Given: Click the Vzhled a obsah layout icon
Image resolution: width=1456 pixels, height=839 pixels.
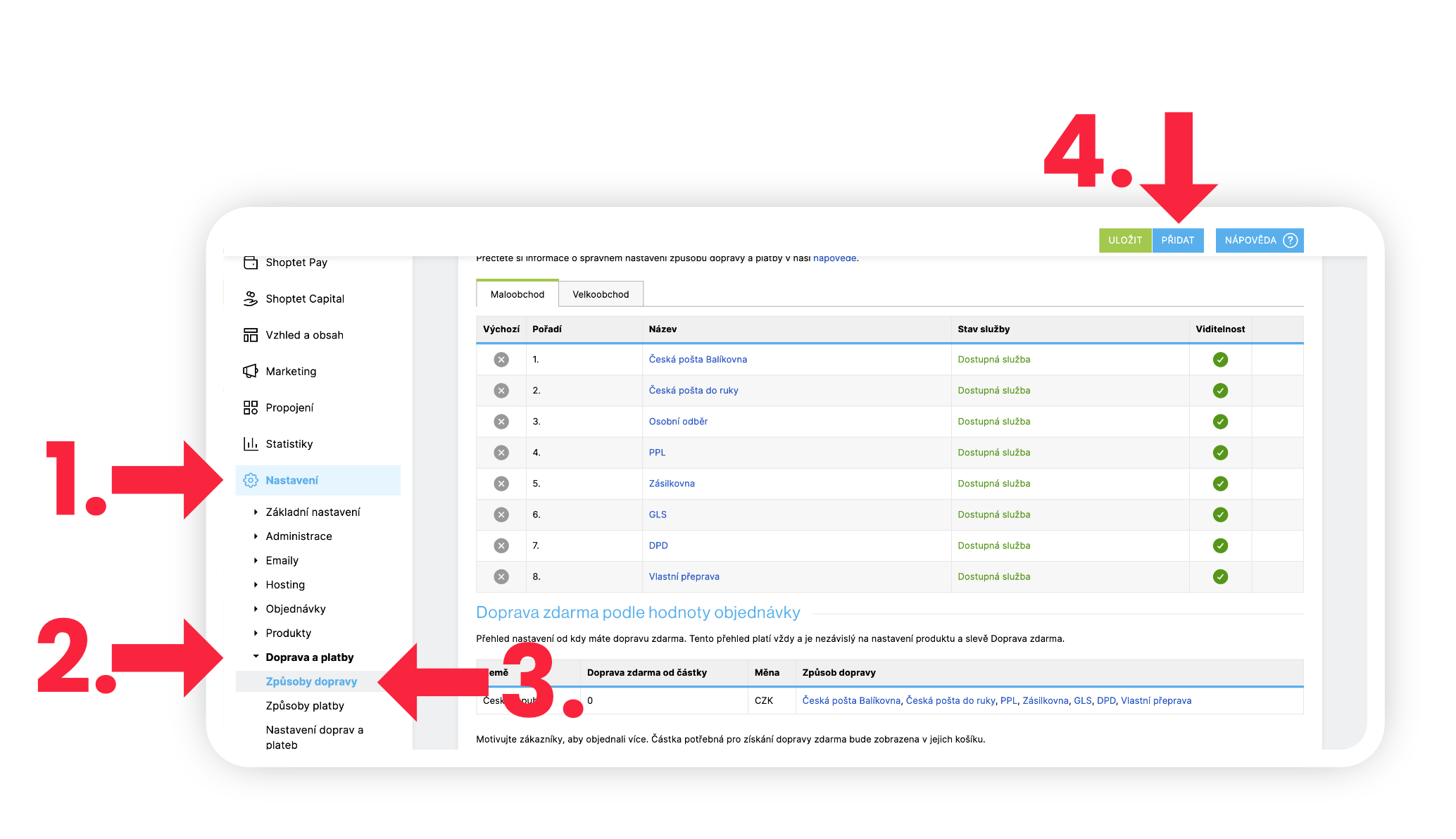Looking at the screenshot, I should coord(251,335).
